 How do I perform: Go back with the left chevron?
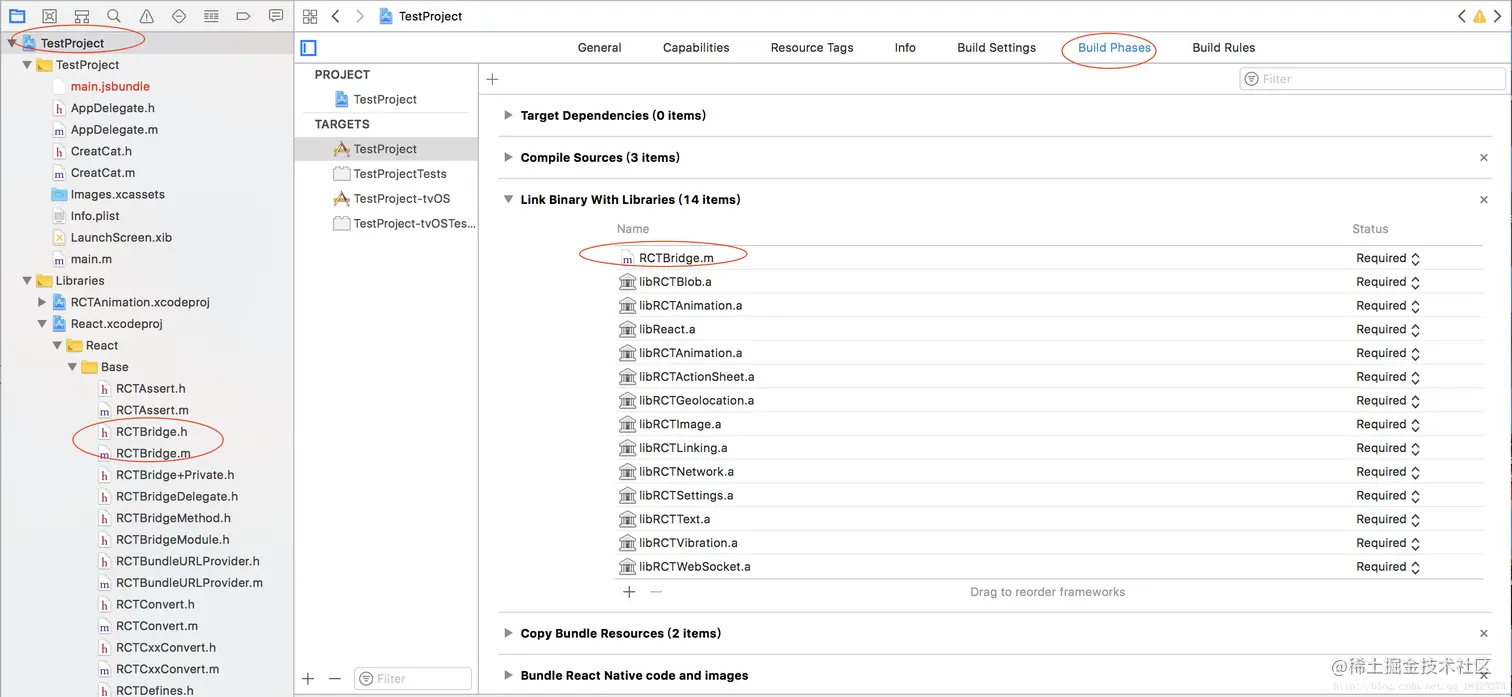(336, 16)
